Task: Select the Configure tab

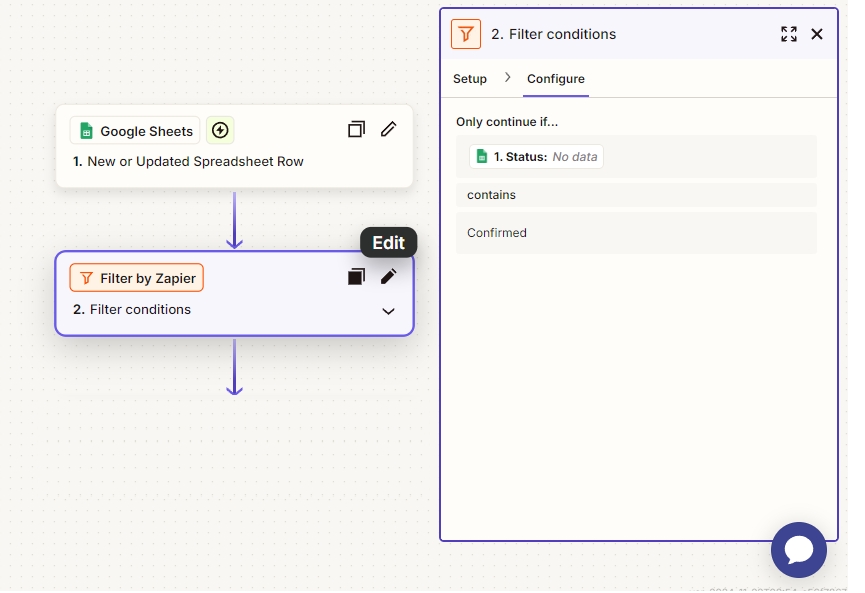Action: pos(556,79)
